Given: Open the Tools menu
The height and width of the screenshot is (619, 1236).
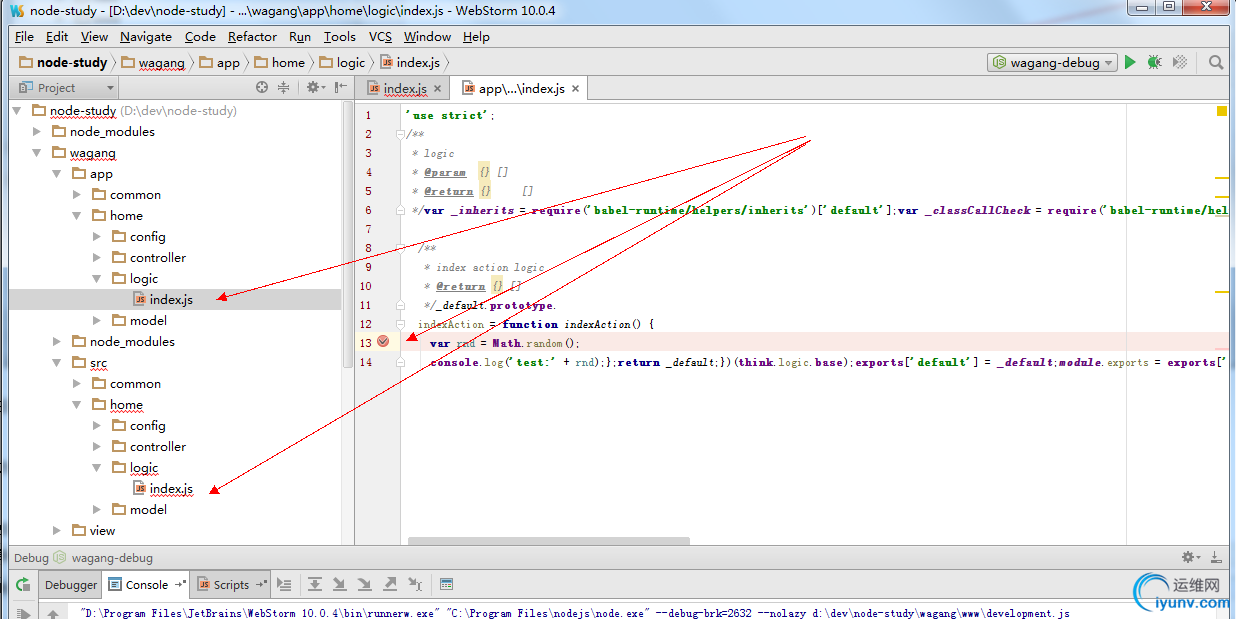Looking at the screenshot, I should pos(340,37).
